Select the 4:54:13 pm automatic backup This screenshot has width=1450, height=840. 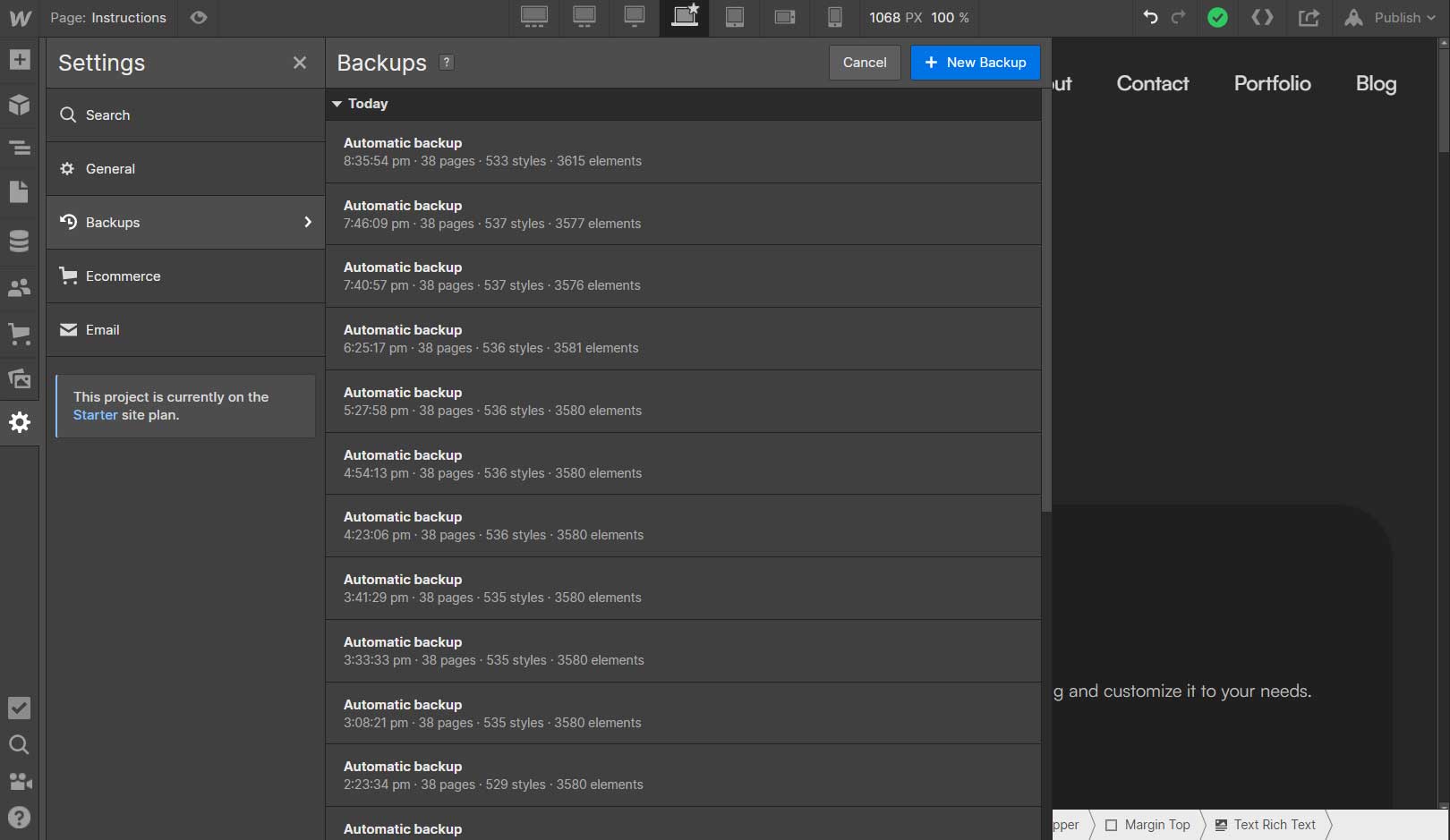(683, 464)
